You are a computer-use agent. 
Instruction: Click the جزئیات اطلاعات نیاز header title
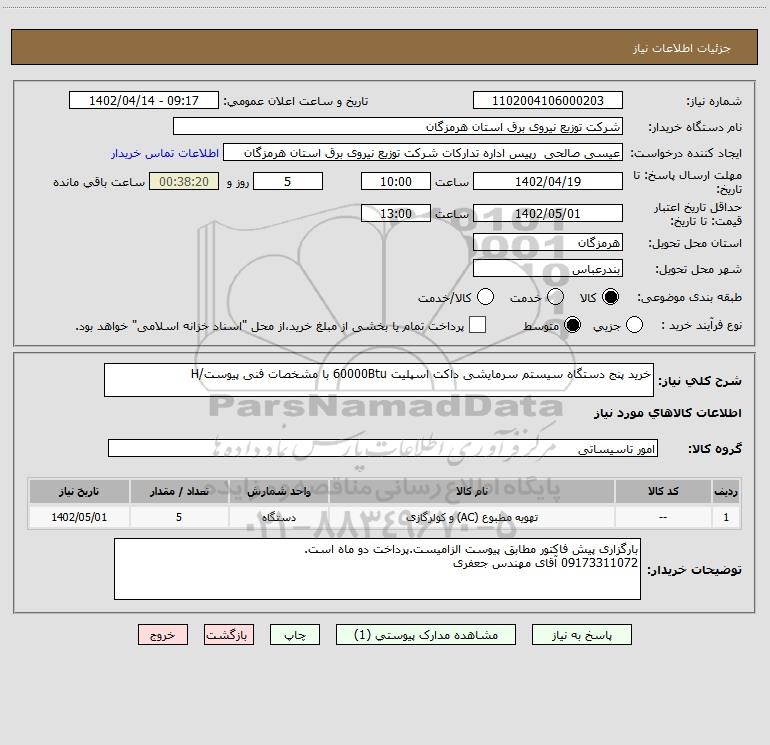[x=682, y=48]
